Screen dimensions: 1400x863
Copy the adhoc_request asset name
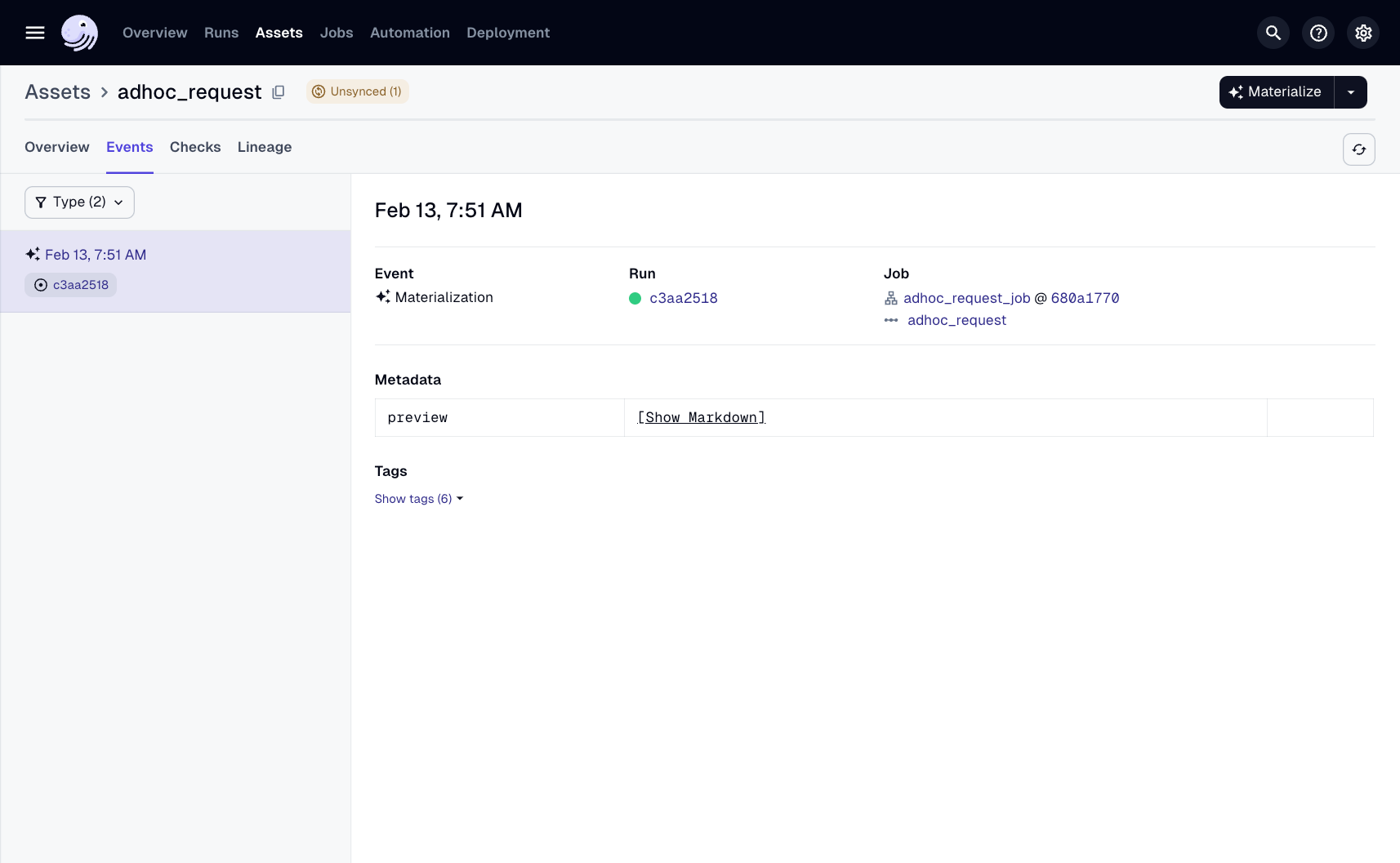pyautogui.click(x=279, y=91)
